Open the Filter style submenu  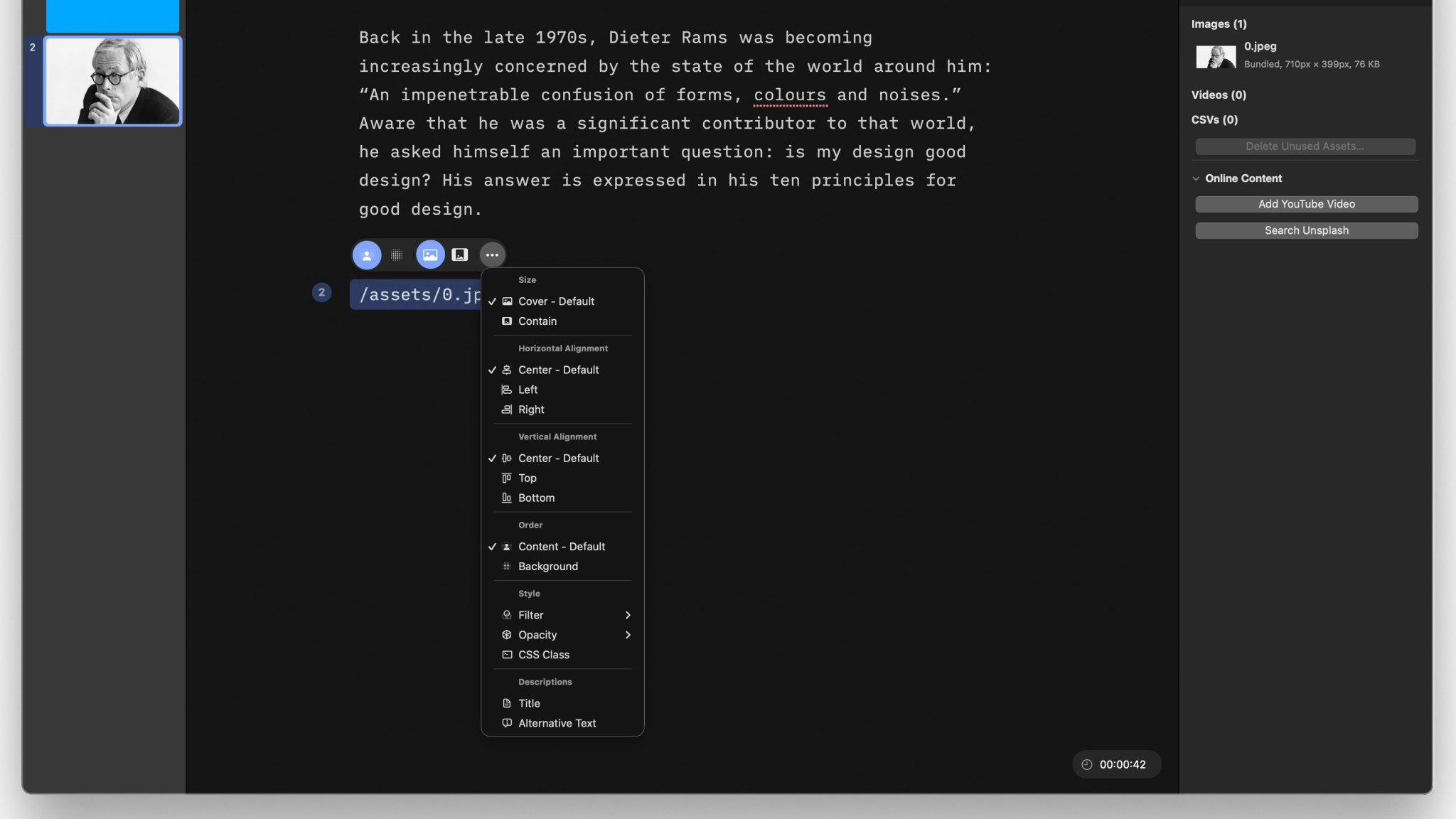[x=530, y=614]
